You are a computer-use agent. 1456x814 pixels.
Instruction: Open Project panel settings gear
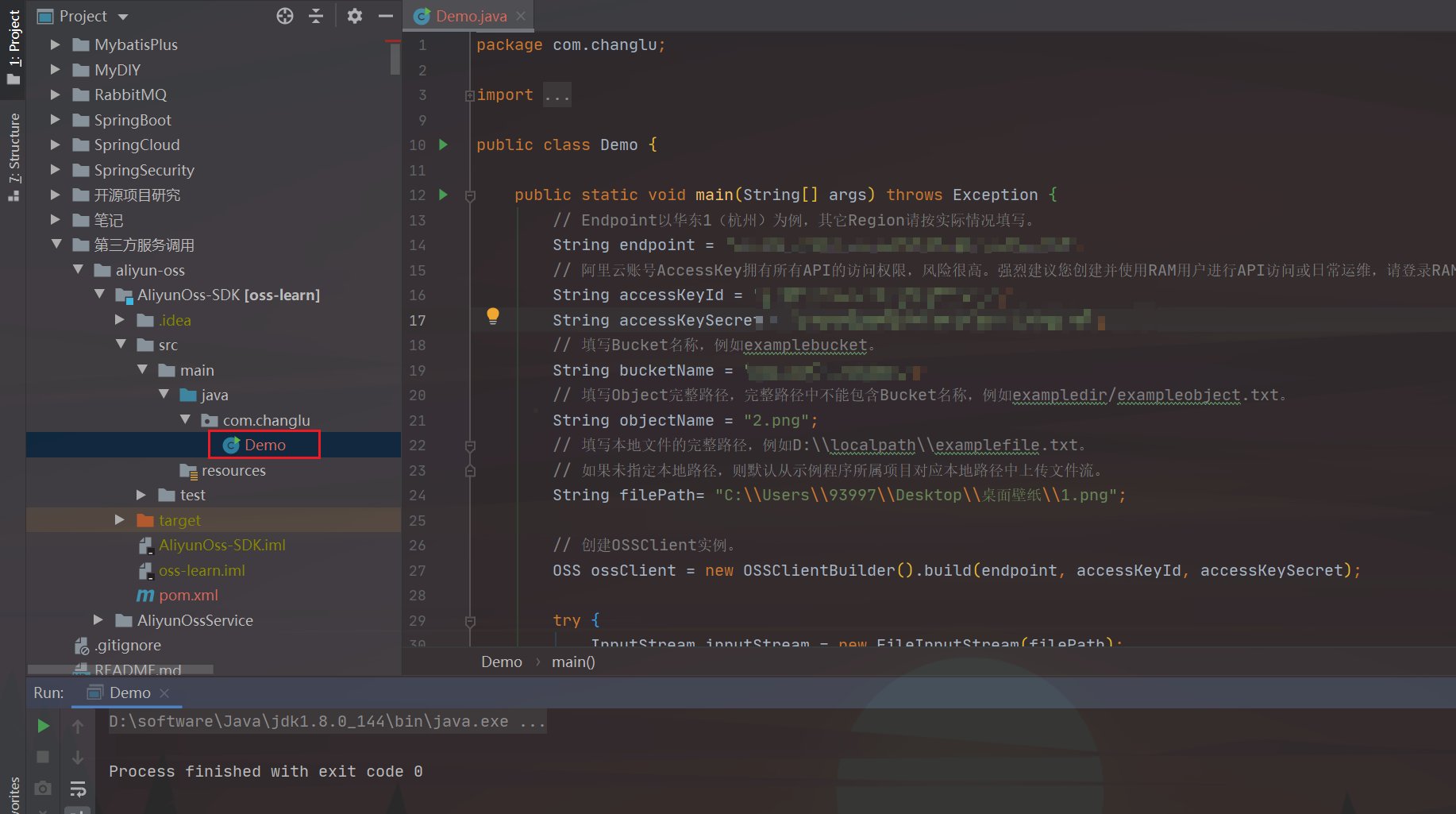[x=355, y=16]
